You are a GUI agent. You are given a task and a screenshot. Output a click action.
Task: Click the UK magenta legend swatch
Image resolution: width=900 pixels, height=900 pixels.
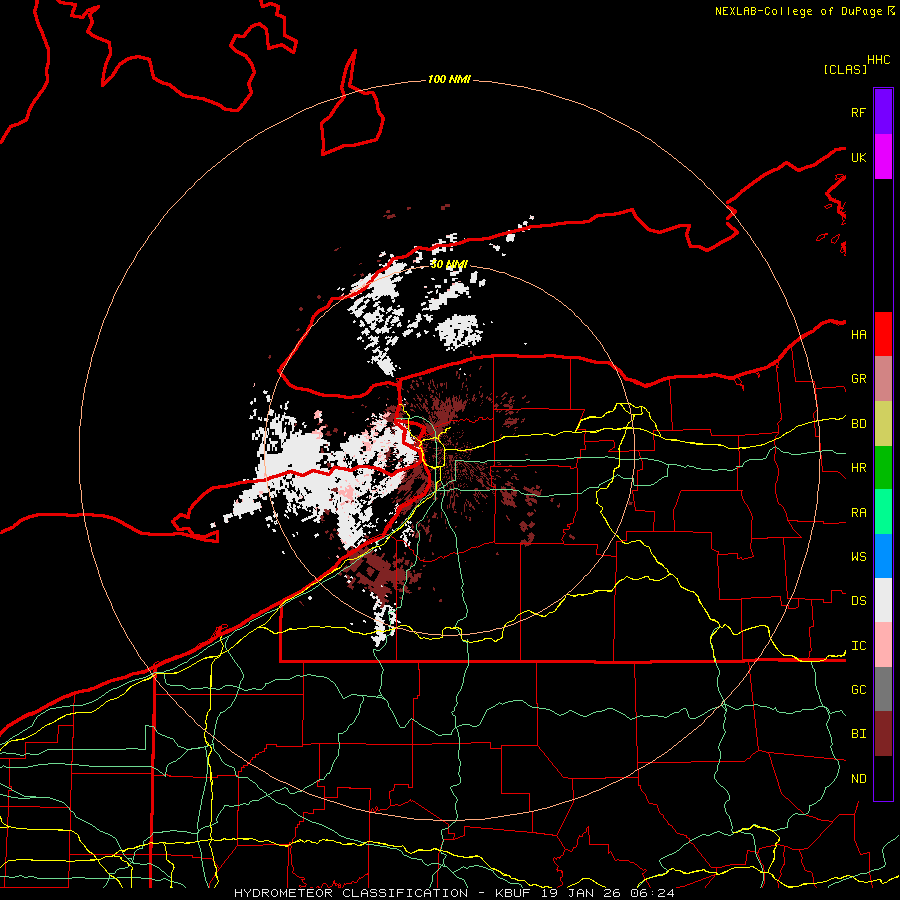883,157
